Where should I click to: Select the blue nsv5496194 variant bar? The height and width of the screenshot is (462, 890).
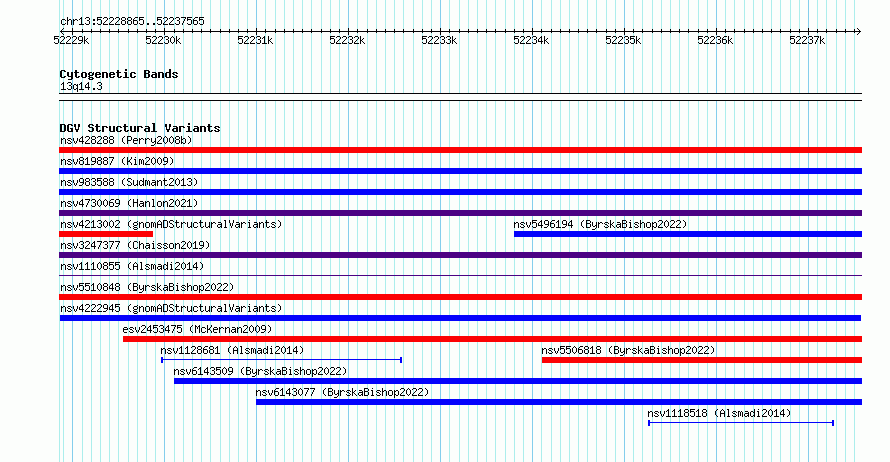coord(688,234)
